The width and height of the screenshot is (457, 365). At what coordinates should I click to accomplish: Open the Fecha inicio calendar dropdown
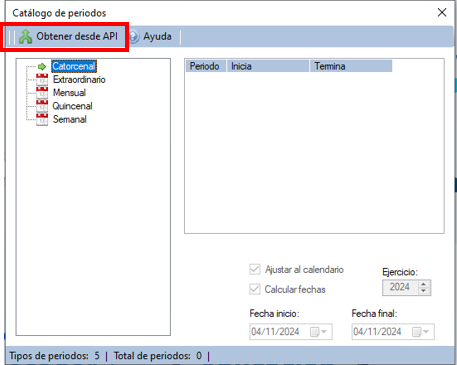tap(319, 332)
